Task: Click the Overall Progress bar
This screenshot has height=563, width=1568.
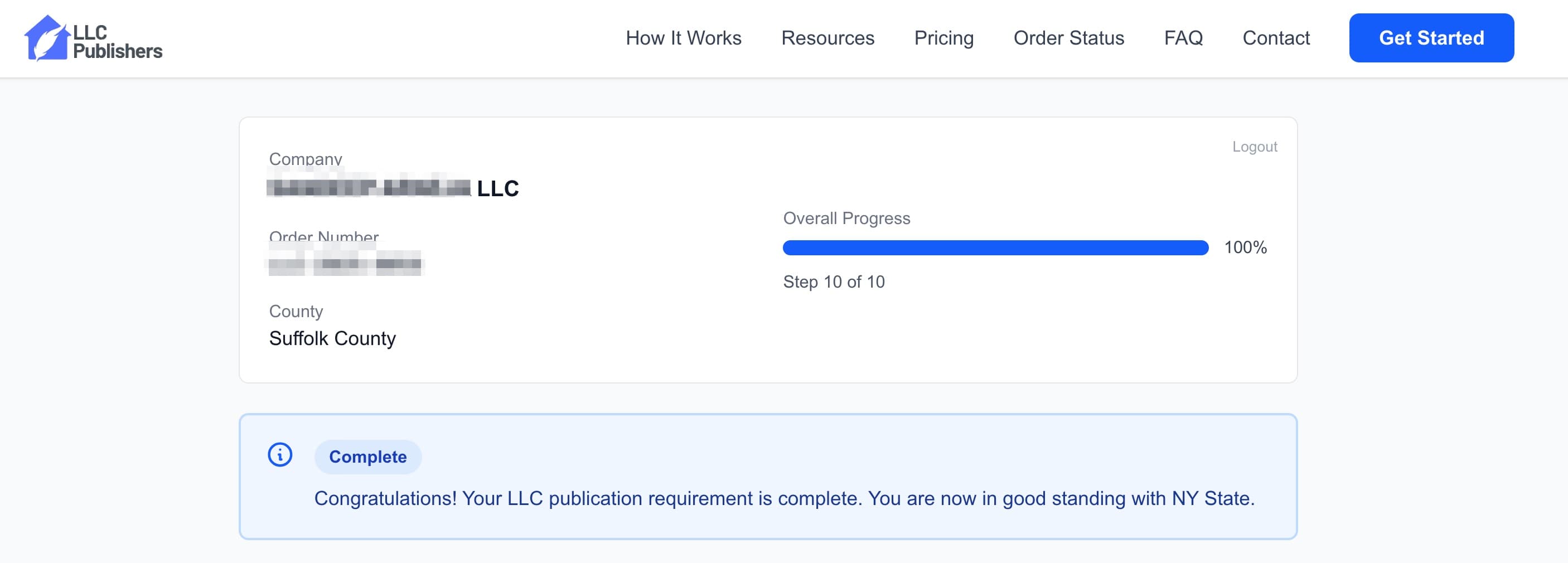Action: (x=995, y=247)
